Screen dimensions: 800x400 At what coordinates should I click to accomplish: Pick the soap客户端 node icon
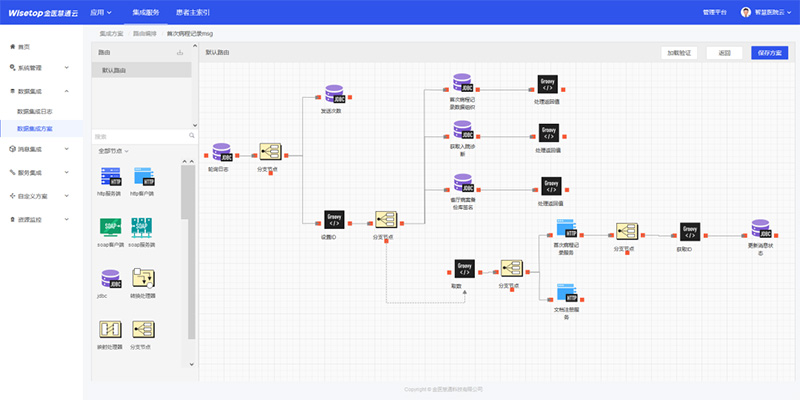click(109, 227)
